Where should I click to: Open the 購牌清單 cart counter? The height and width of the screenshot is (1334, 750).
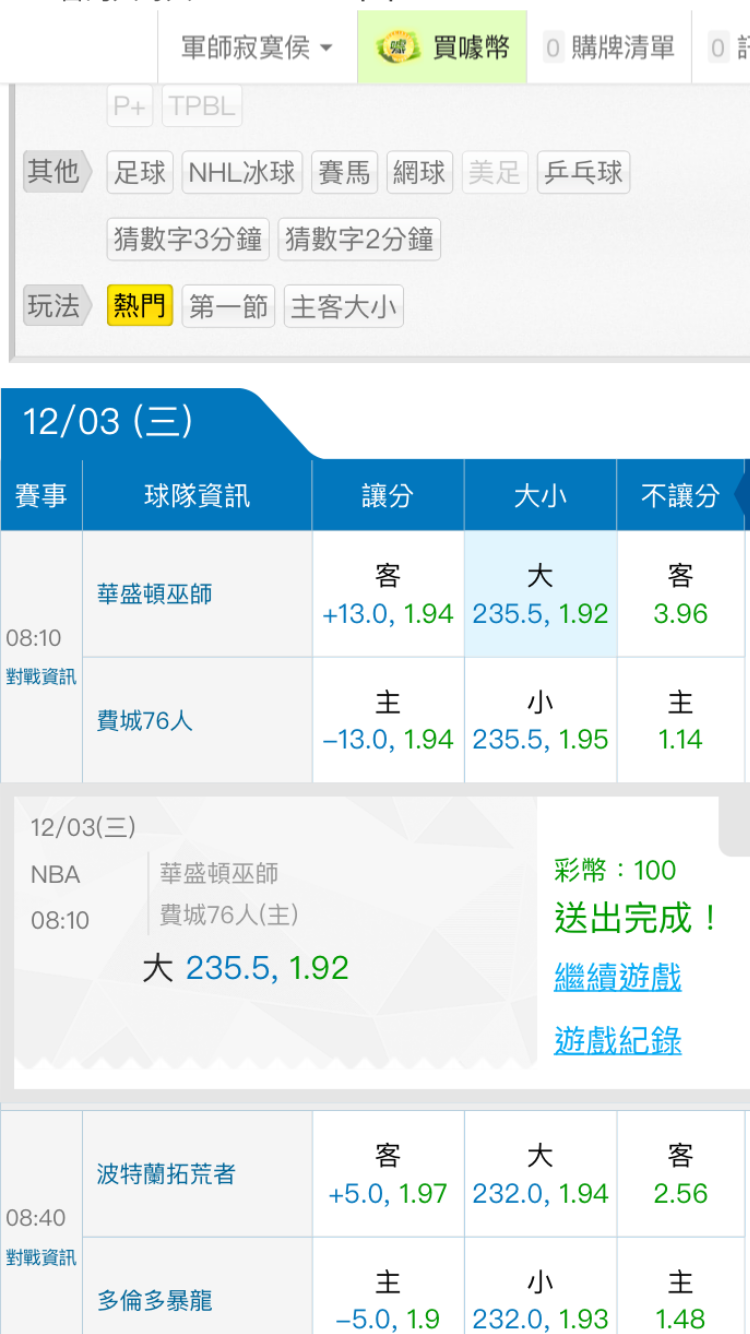(609, 47)
